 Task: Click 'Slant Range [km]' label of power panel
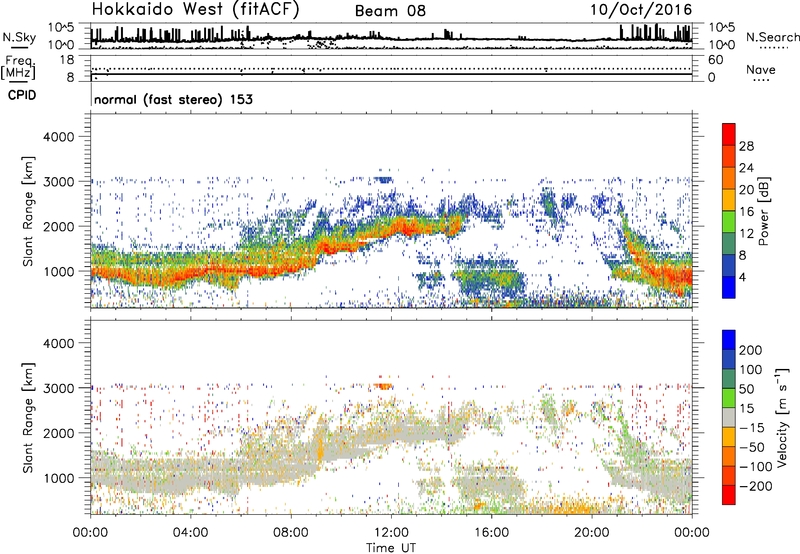point(28,211)
